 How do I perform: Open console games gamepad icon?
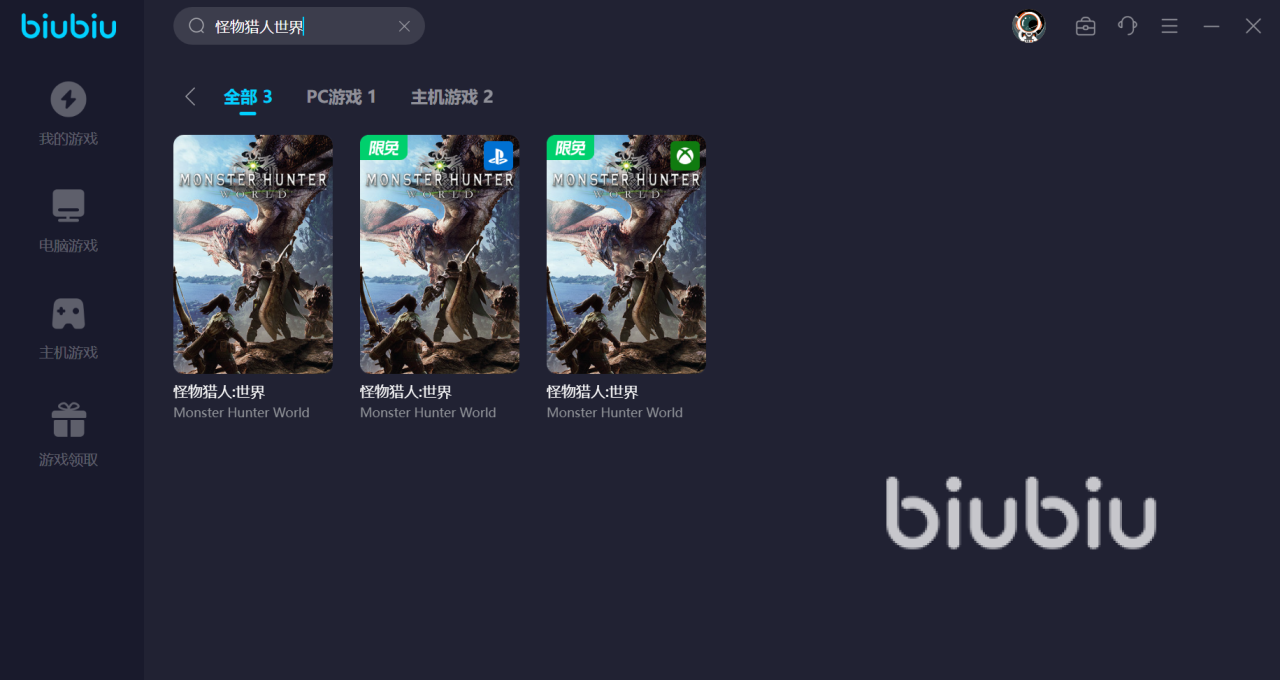(68, 313)
